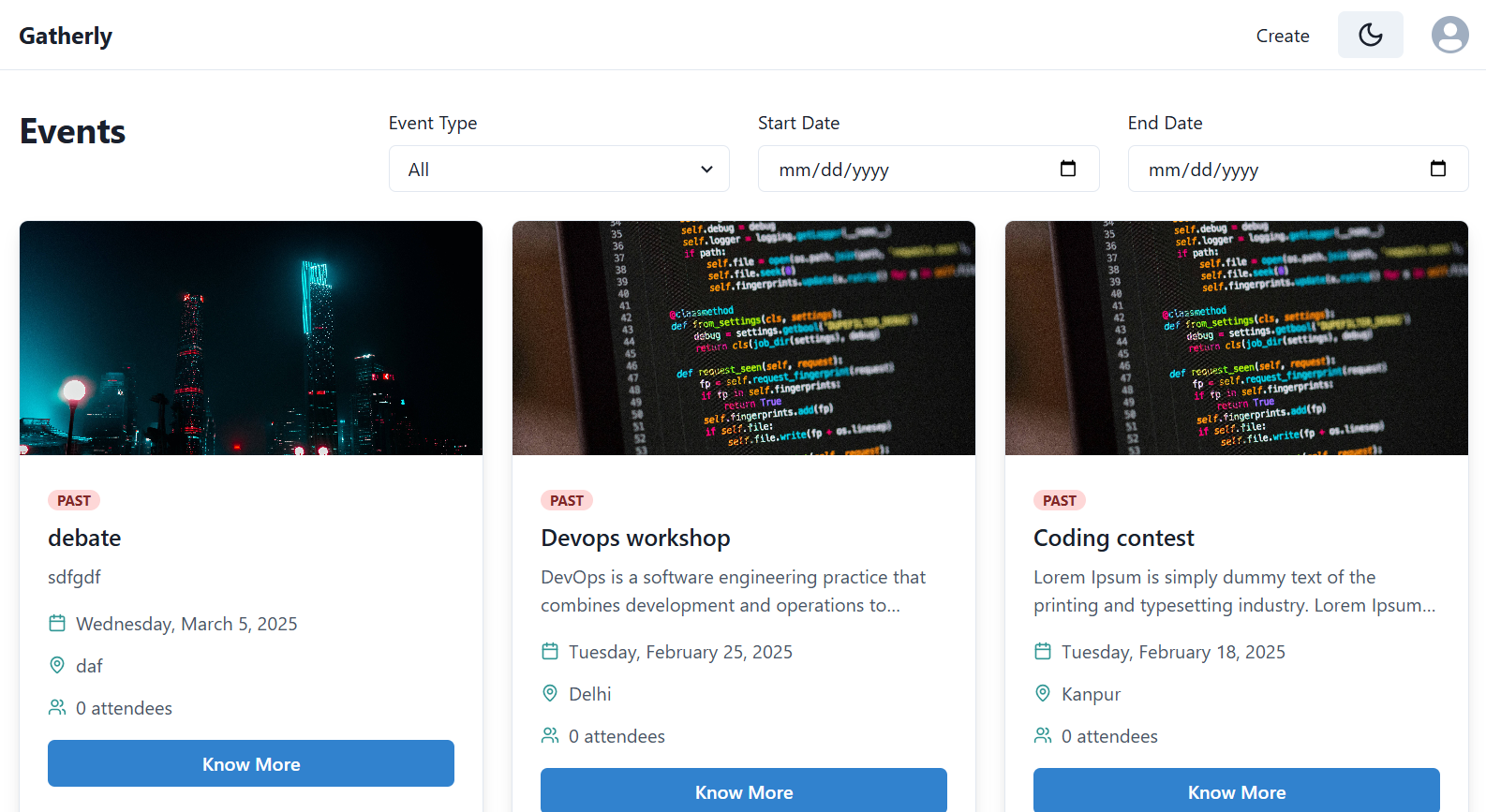The width and height of the screenshot is (1486, 812).
Task: Toggle dark mode with the moon icon
Action: (1370, 36)
